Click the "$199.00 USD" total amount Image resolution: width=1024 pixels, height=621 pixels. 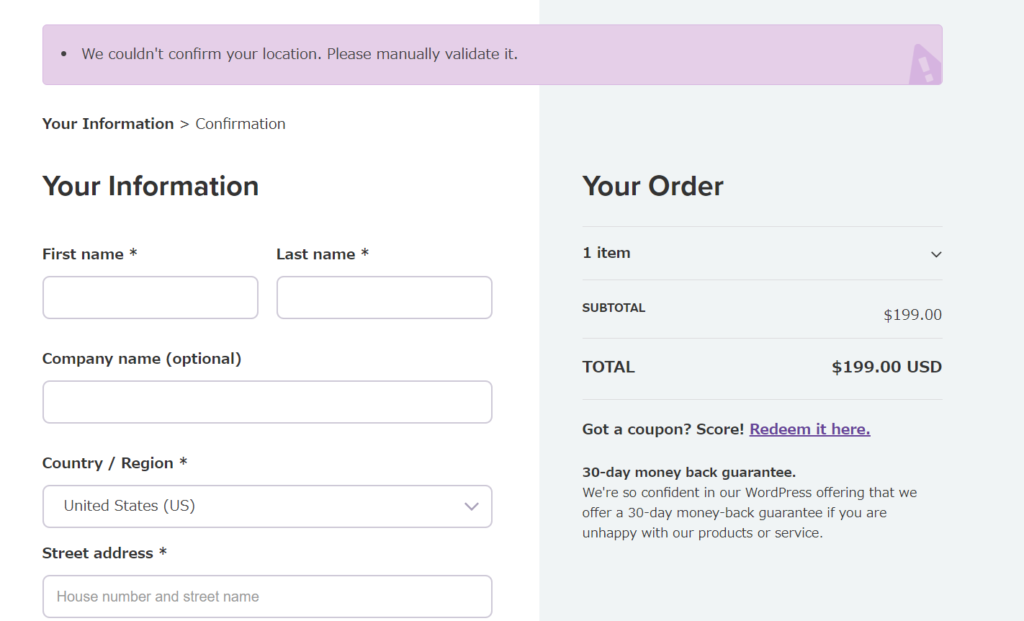pyautogui.click(x=886, y=367)
